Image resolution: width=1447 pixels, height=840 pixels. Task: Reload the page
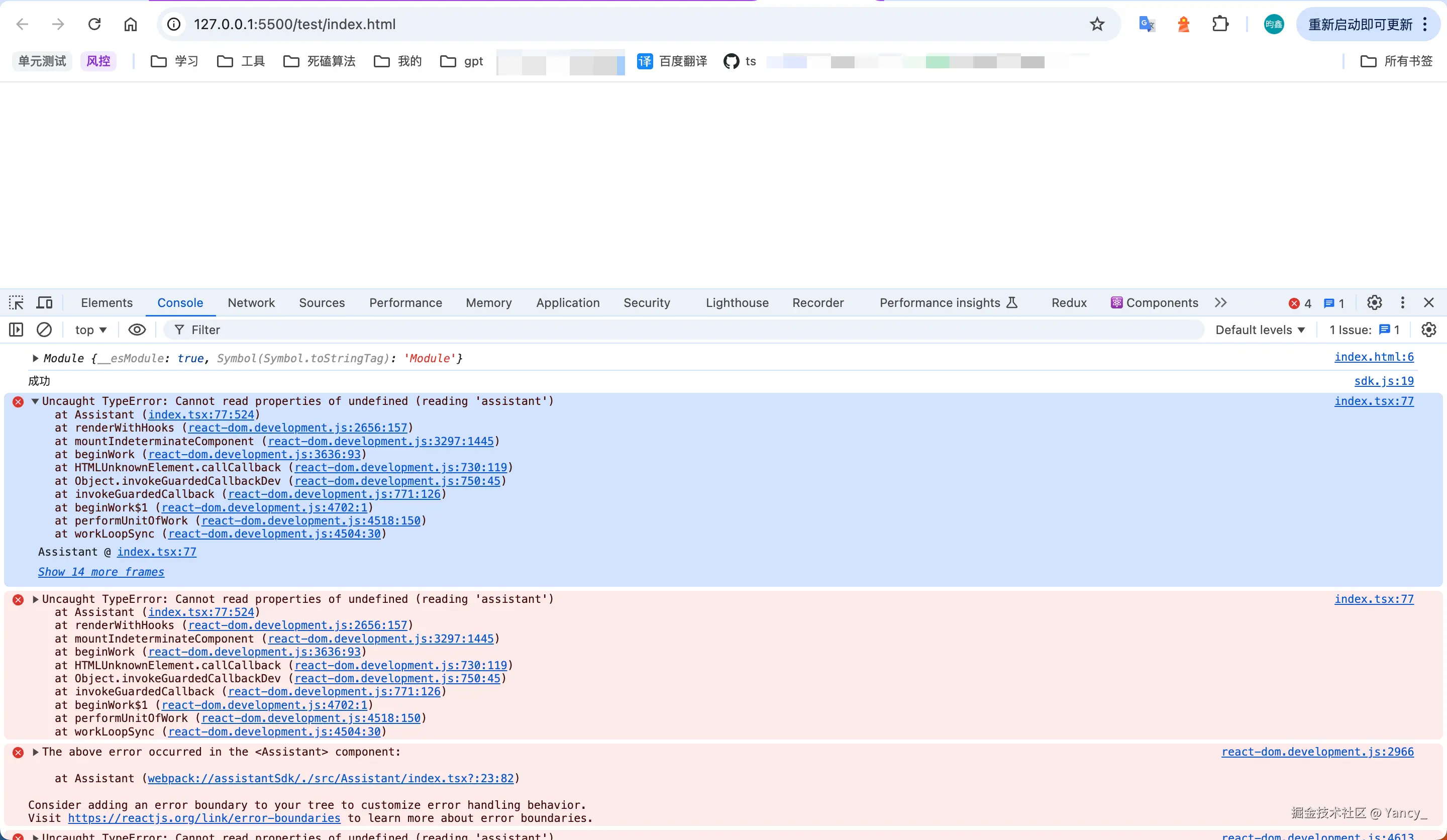(94, 24)
